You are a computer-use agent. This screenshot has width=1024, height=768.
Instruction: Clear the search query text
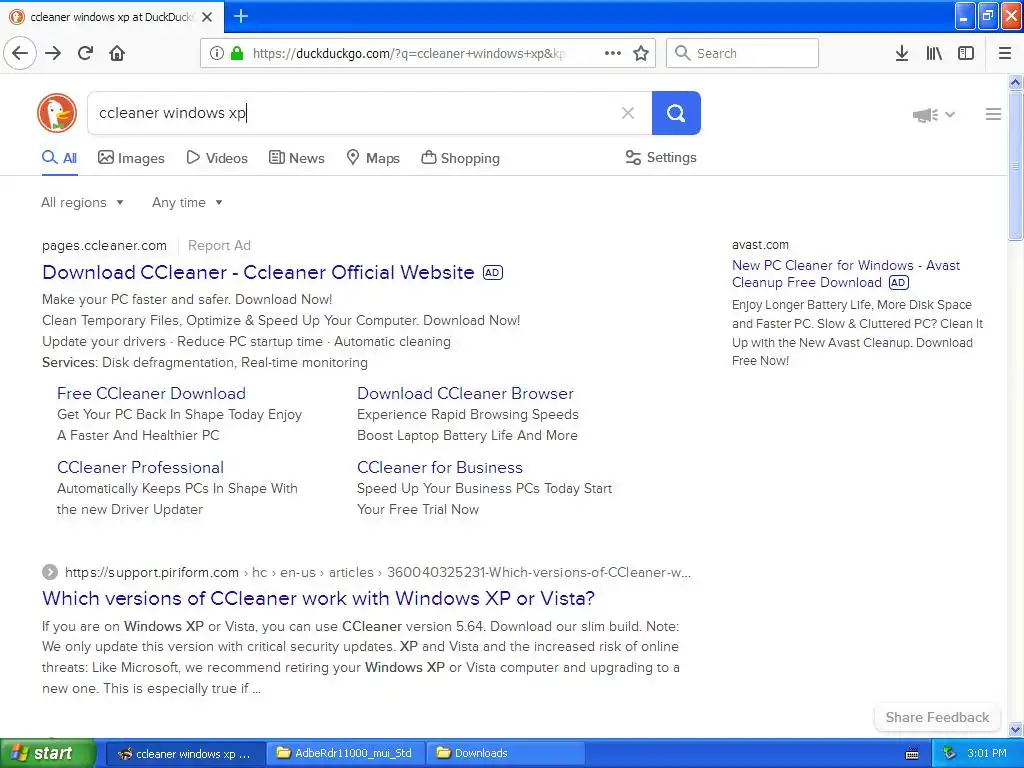click(x=628, y=113)
